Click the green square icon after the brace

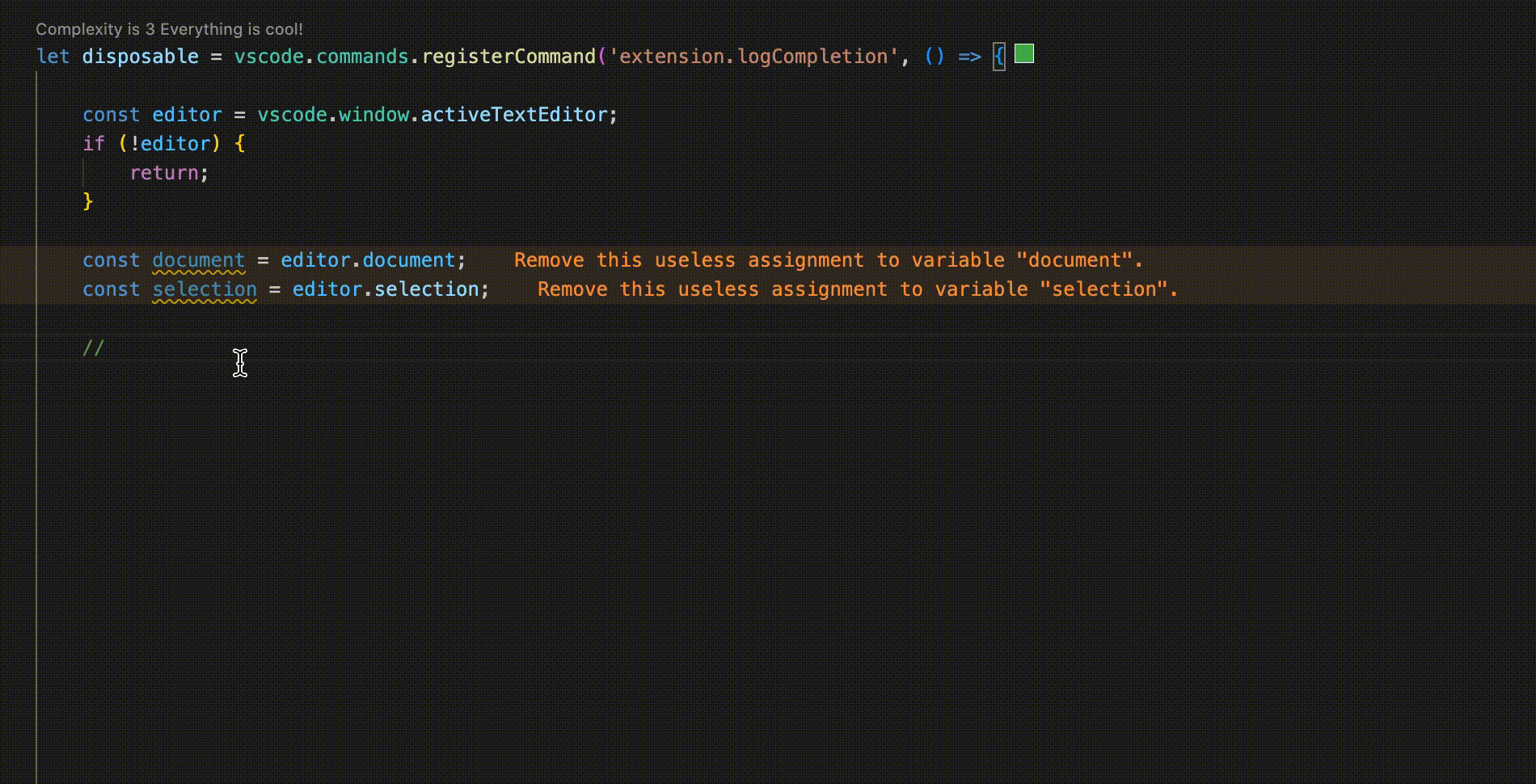tap(1024, 54)
